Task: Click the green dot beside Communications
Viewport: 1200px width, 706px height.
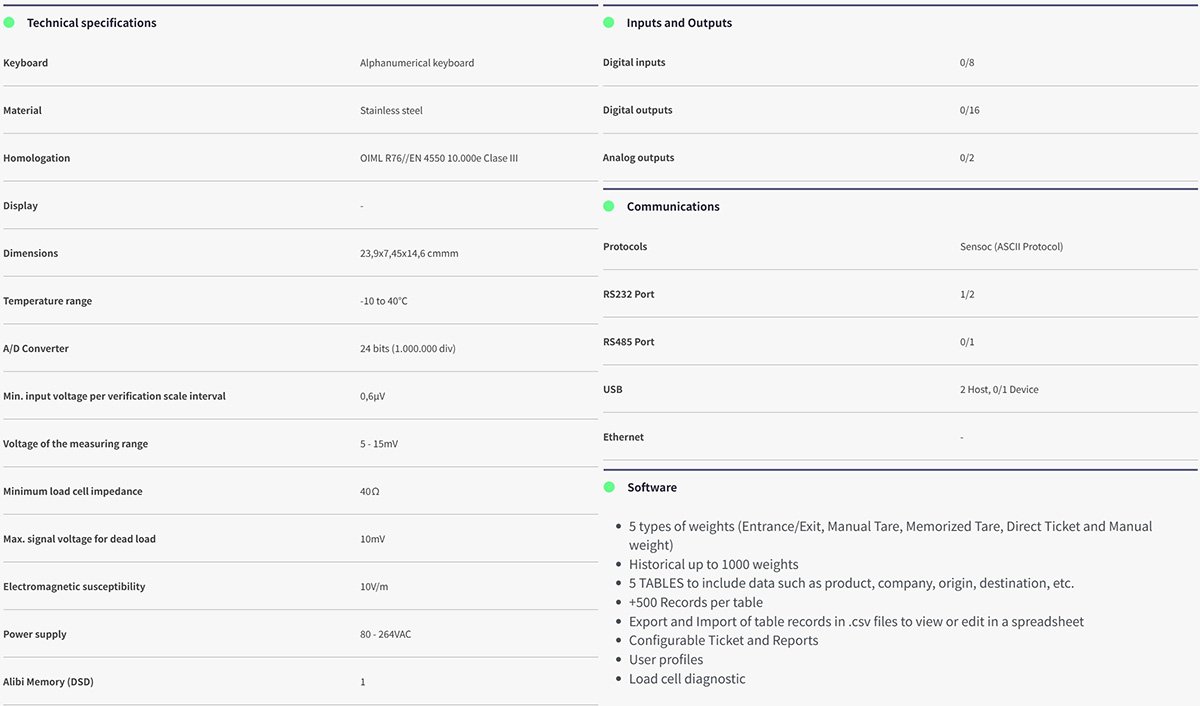Action: (608, 206)
